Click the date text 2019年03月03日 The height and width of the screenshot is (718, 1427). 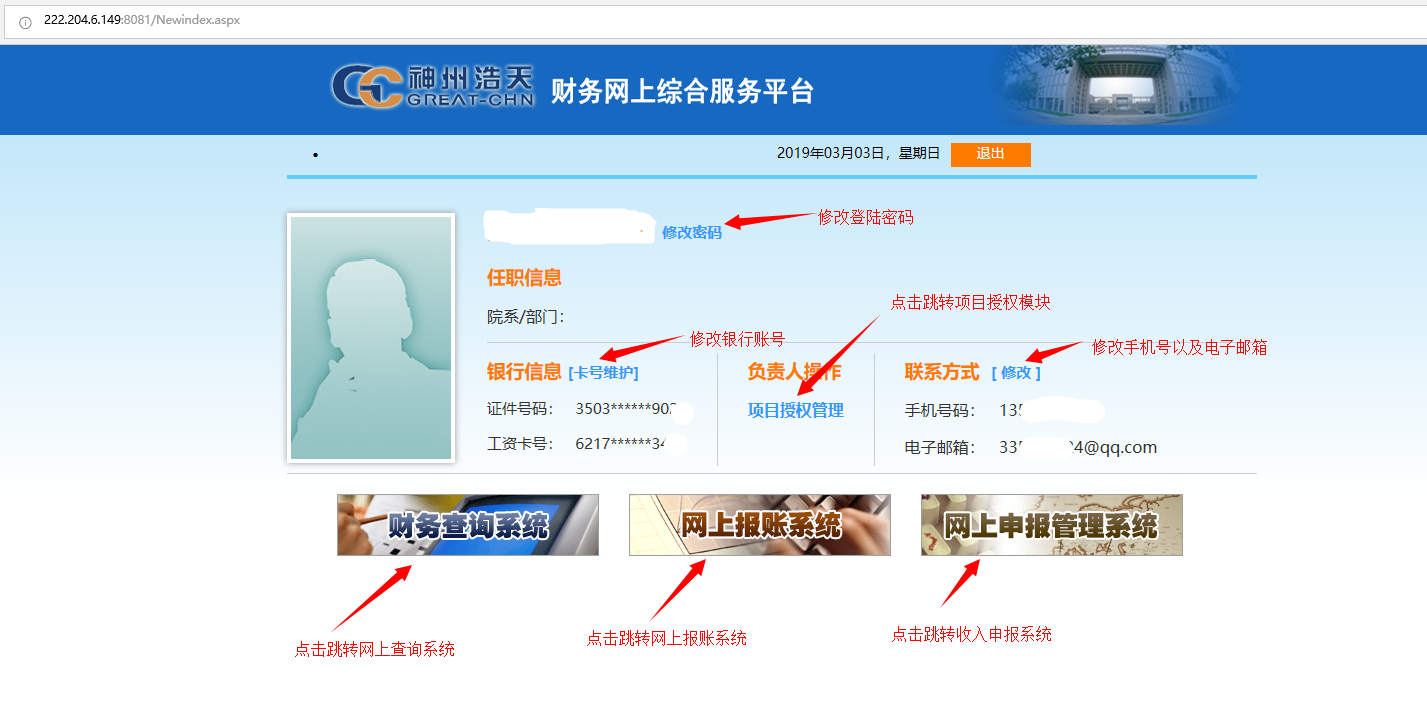830,153
